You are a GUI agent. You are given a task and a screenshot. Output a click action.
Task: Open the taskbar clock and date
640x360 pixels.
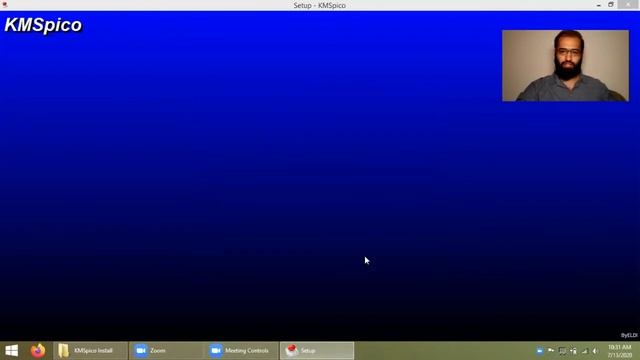620,351
